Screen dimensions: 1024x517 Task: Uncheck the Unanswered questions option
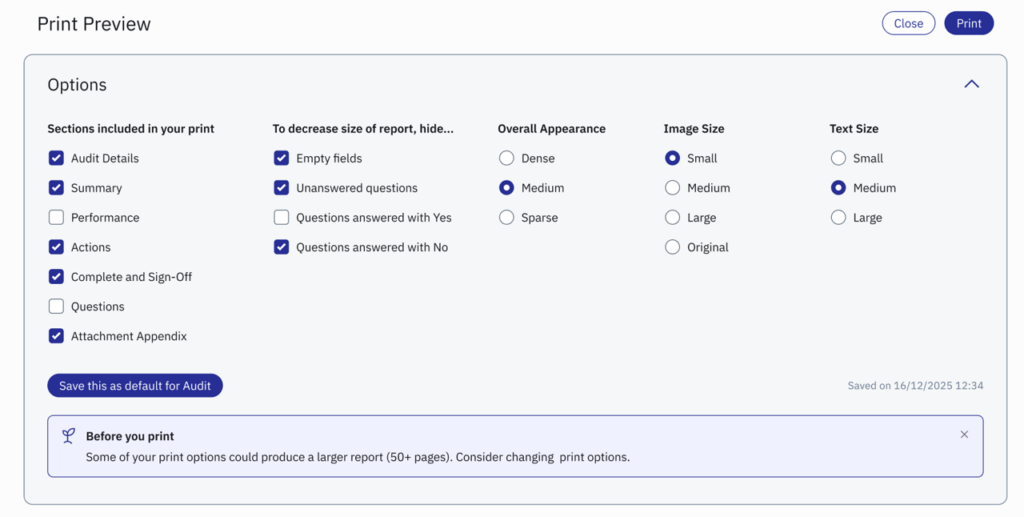[x=282, y=188]
